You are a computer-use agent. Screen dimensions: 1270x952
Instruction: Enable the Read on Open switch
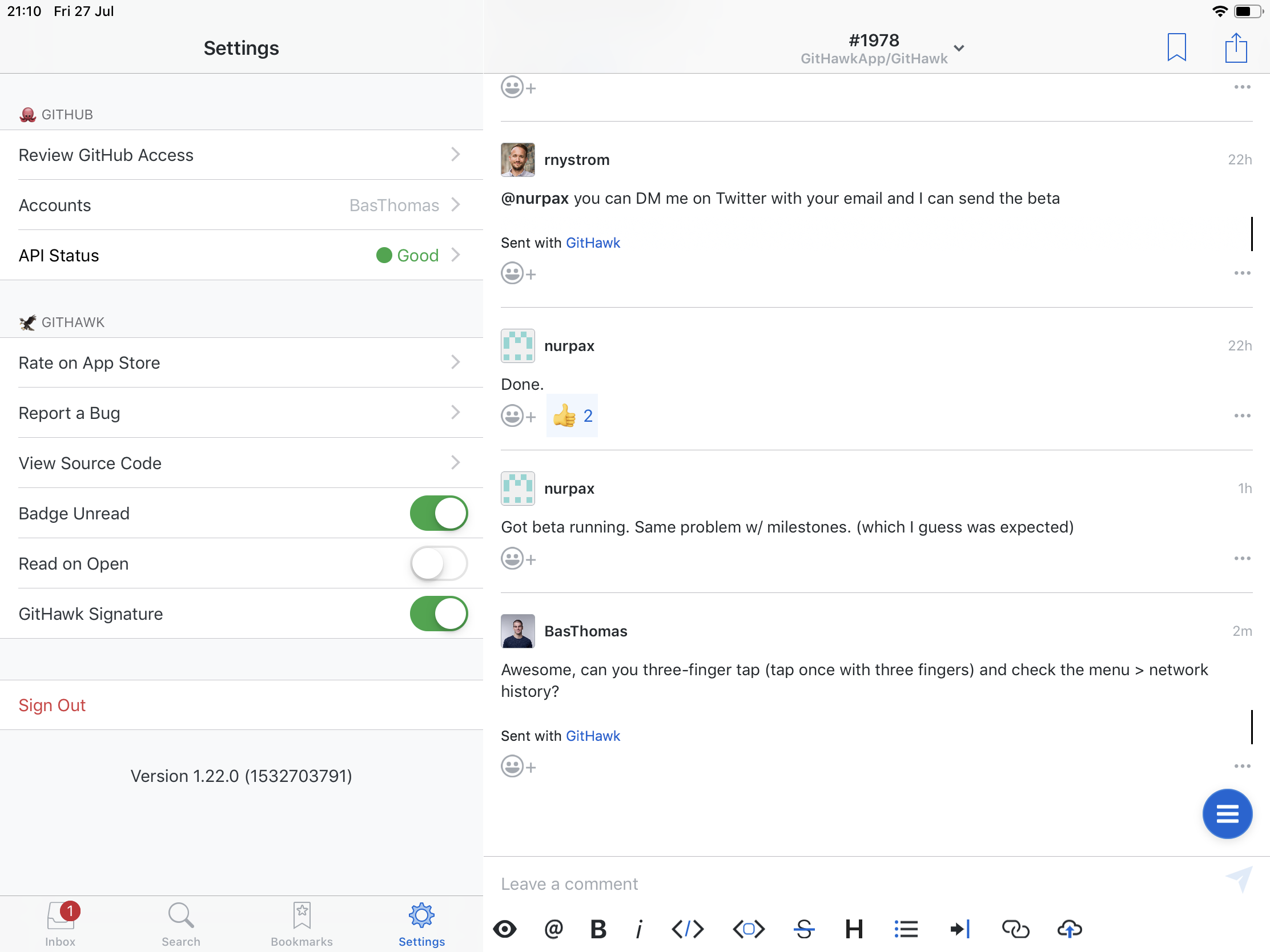point(439,563)
